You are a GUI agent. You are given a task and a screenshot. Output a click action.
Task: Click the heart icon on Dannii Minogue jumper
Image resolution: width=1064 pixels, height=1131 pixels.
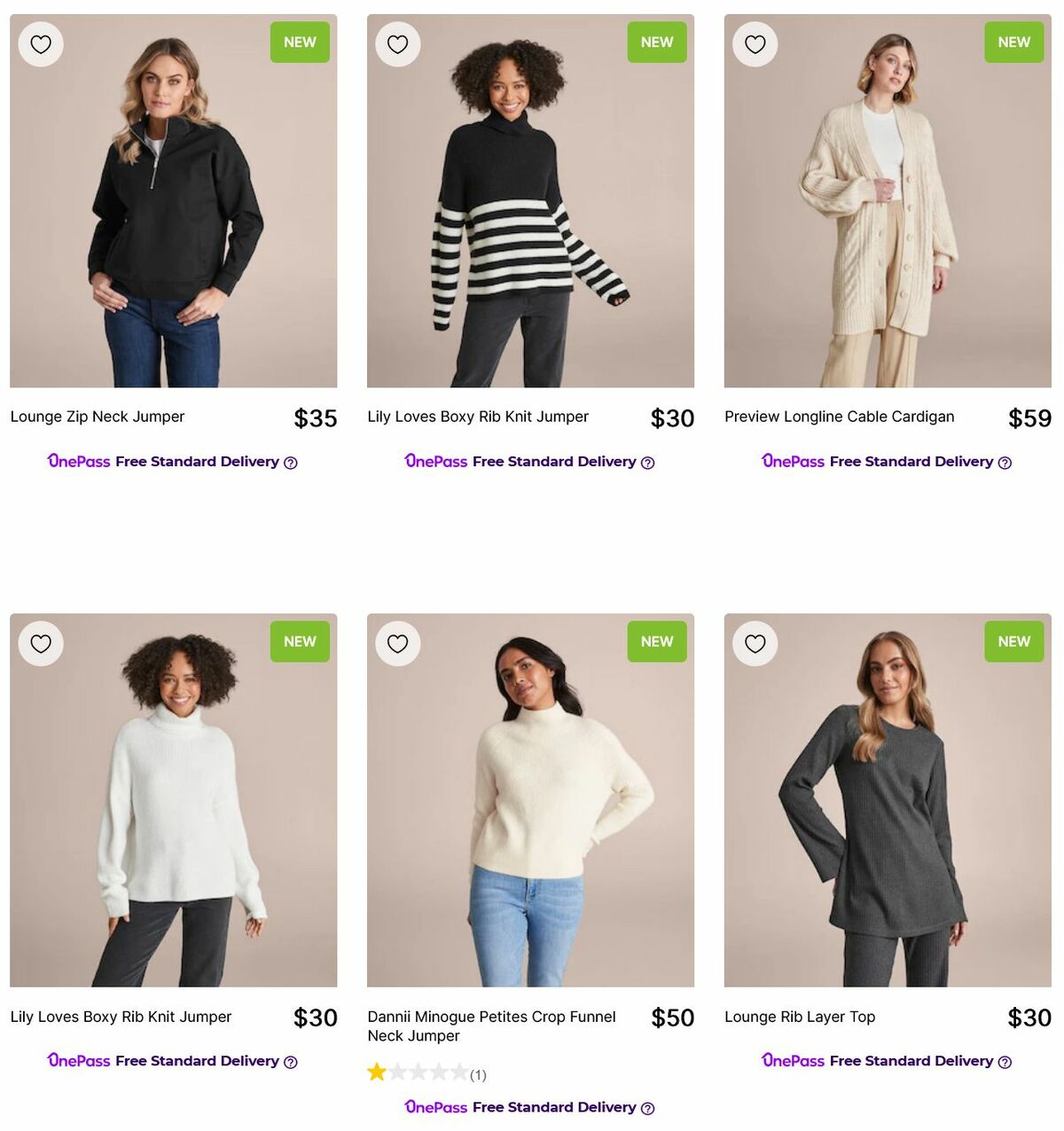click(x=397, y=643)
